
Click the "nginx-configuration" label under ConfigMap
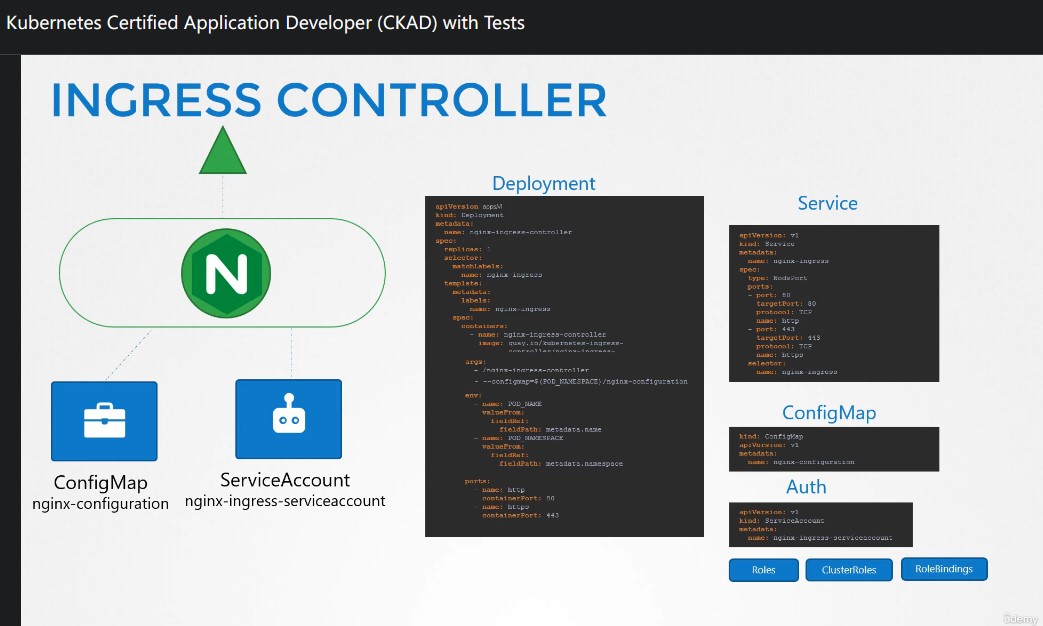point(100,504)
